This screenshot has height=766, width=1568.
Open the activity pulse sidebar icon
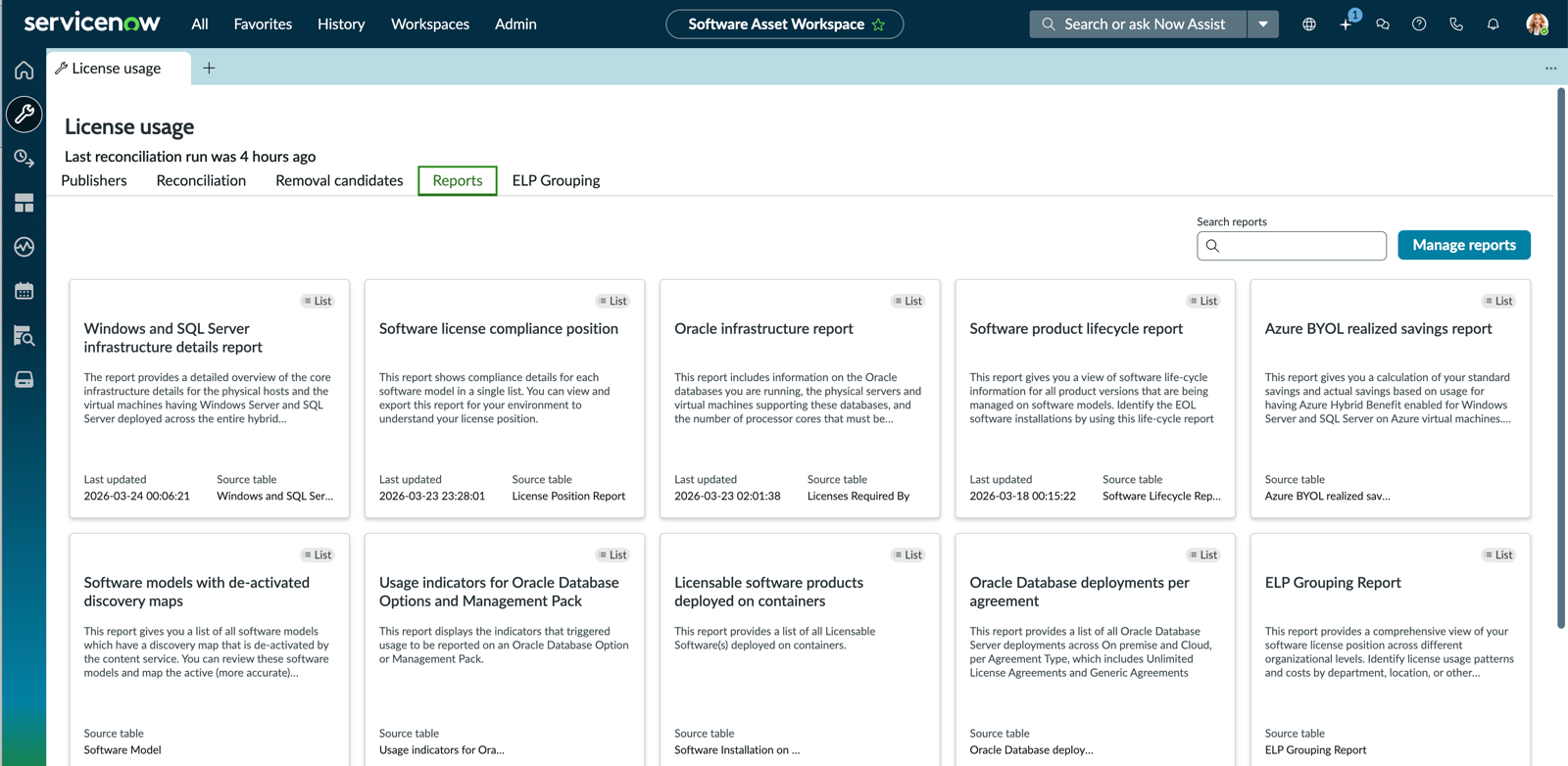24,247
